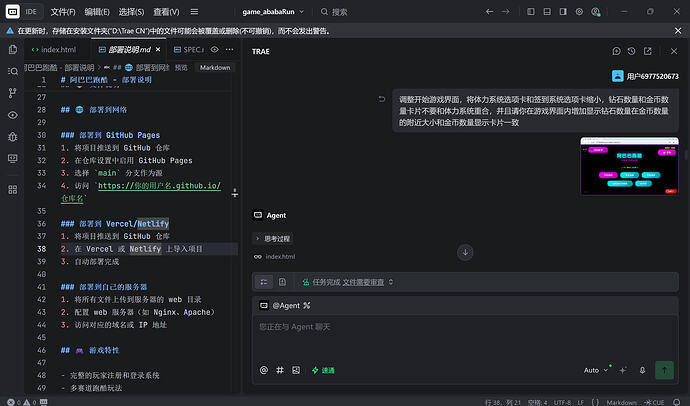Viewport: 690px width, 406px height.
Task: Open chat history clock icon
Action: pyautogui.click(x=631, y=51)
